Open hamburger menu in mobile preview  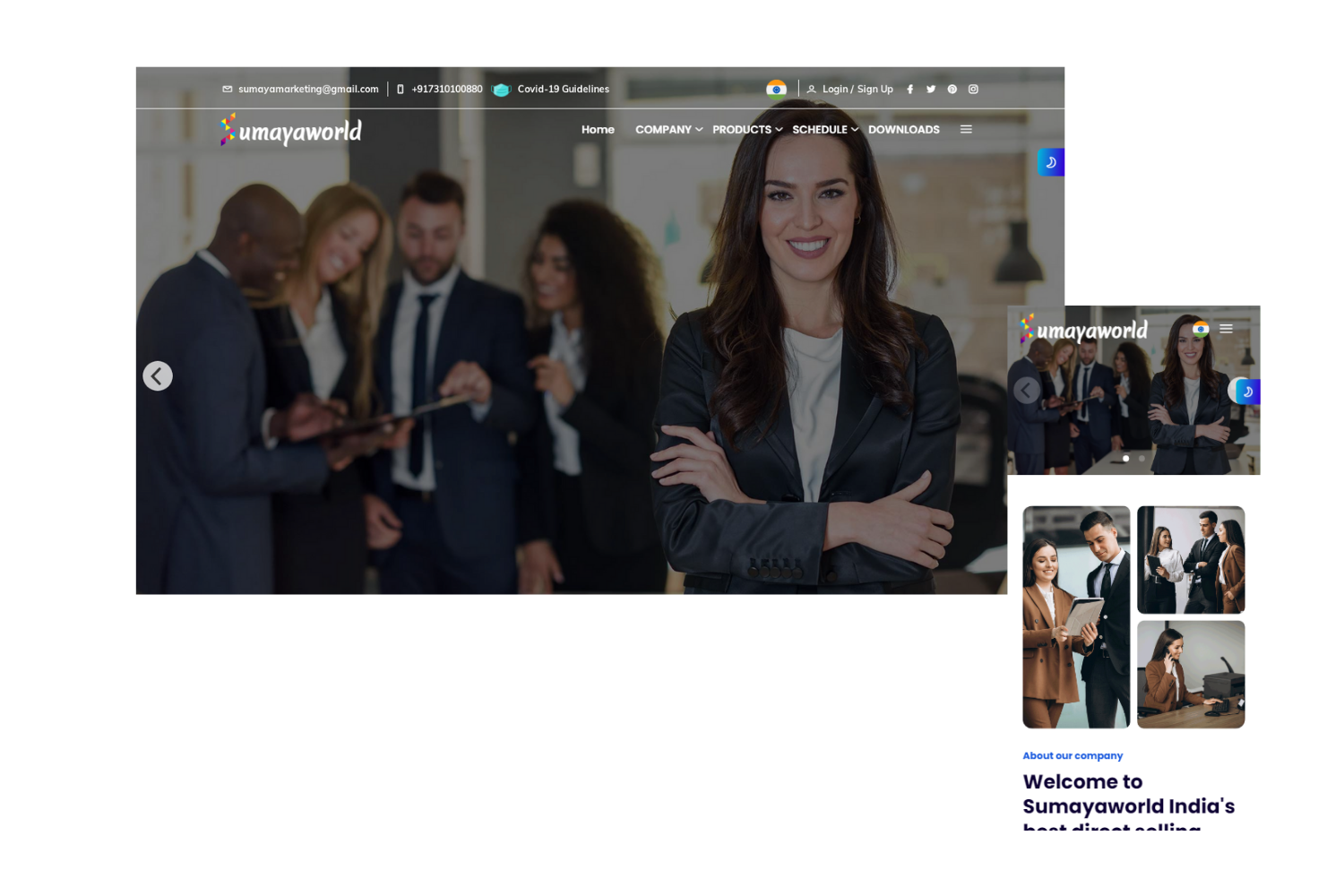click(1226, 329)
